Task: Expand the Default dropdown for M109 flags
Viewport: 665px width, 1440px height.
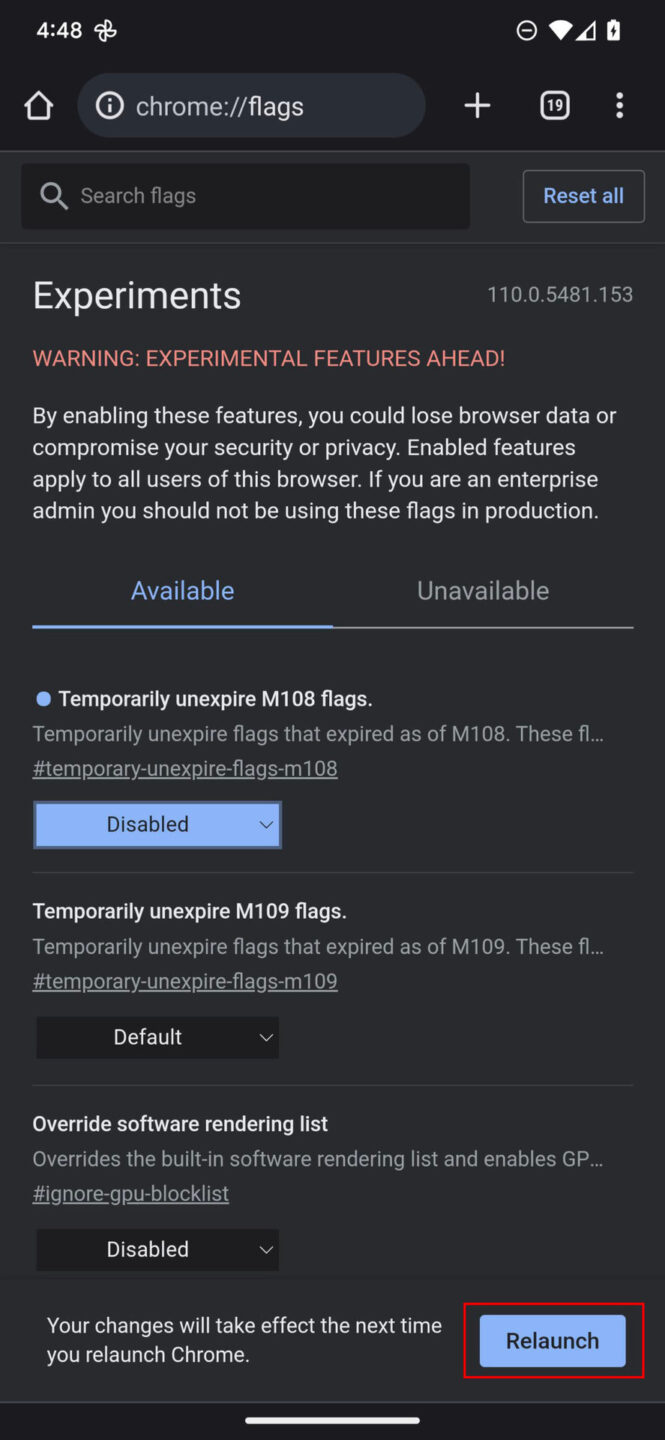Action: tap(157, 1037)
